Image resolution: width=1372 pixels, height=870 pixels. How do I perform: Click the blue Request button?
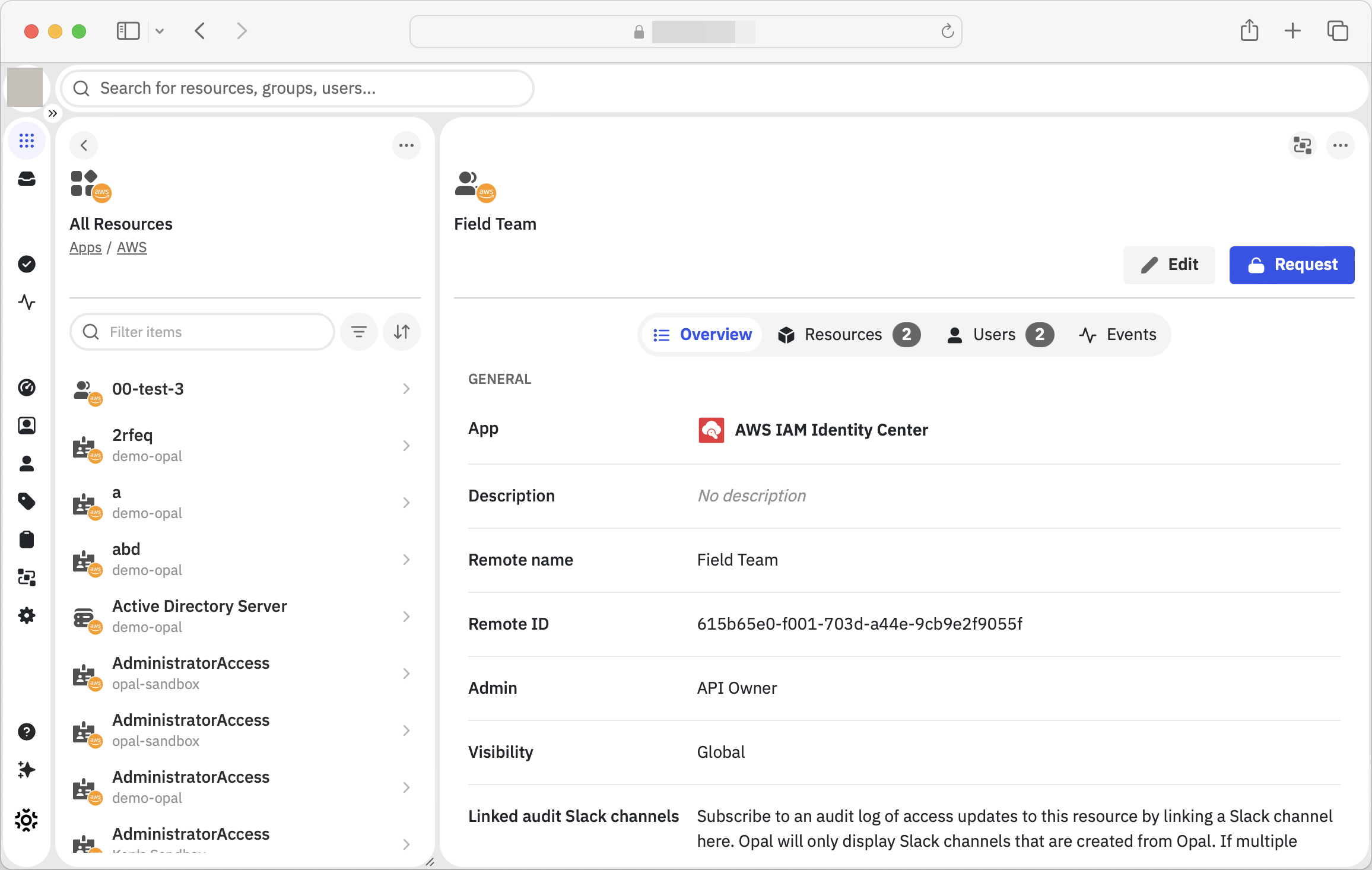click(1292, 265)
